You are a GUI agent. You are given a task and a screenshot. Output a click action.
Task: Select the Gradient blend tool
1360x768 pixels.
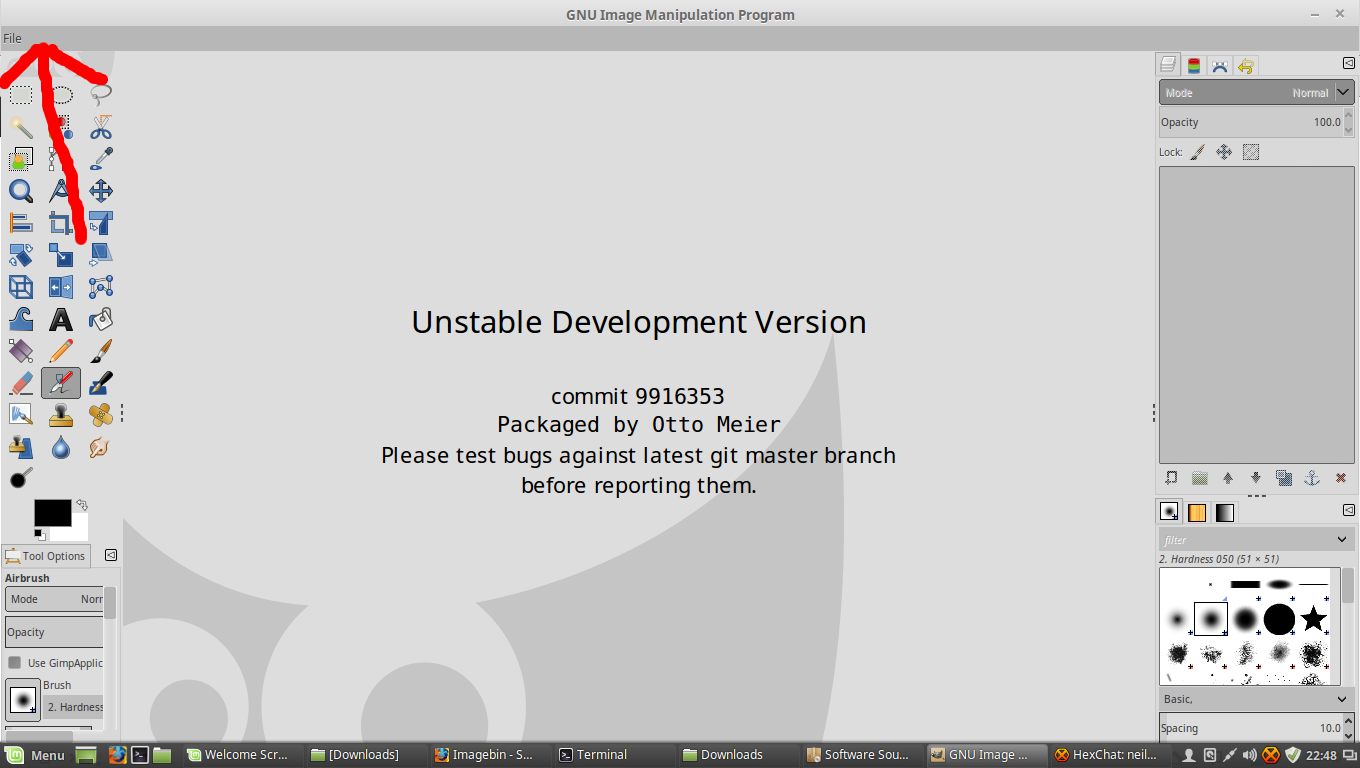point(21,351)
